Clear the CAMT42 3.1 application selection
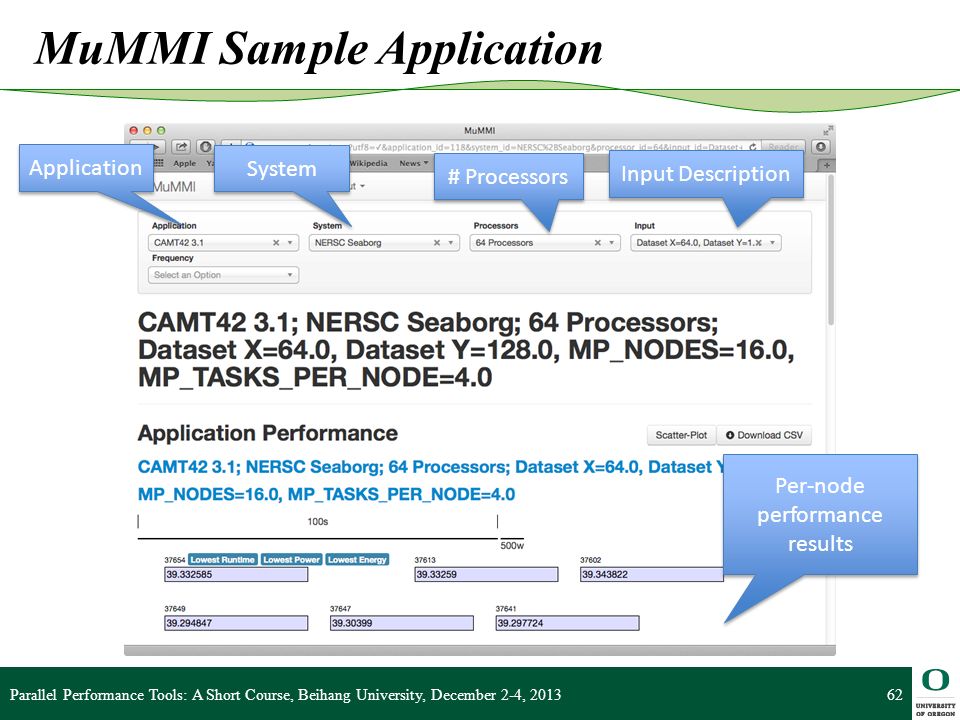 (x=276, y=243)
